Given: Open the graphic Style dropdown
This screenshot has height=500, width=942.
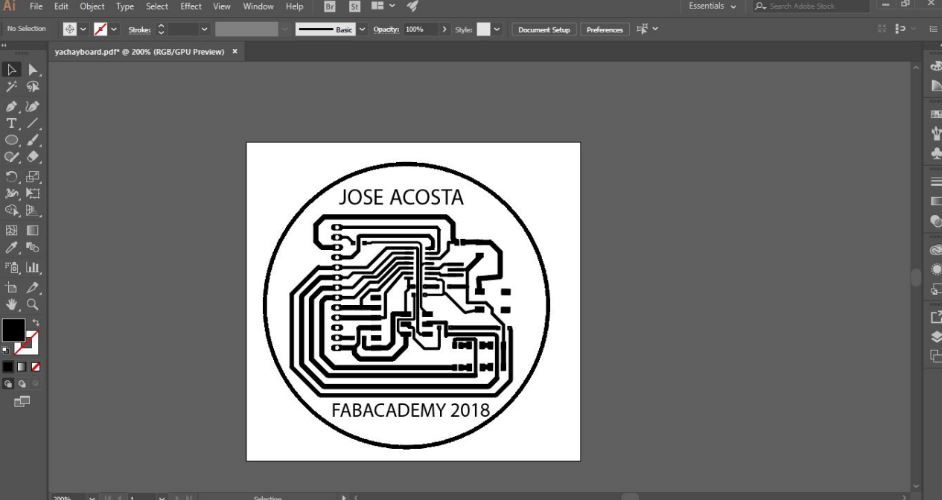Looking at the screenshot, I should [497, 29].
